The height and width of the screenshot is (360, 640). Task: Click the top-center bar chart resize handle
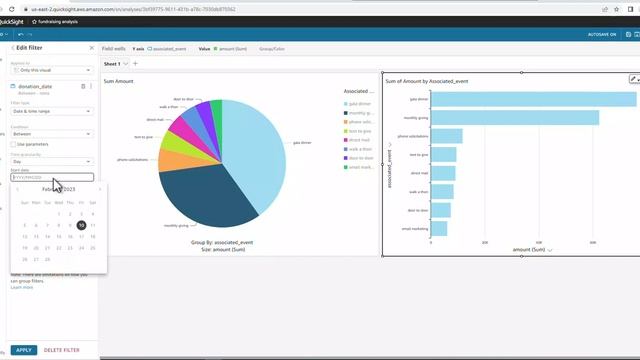[521, 73]
